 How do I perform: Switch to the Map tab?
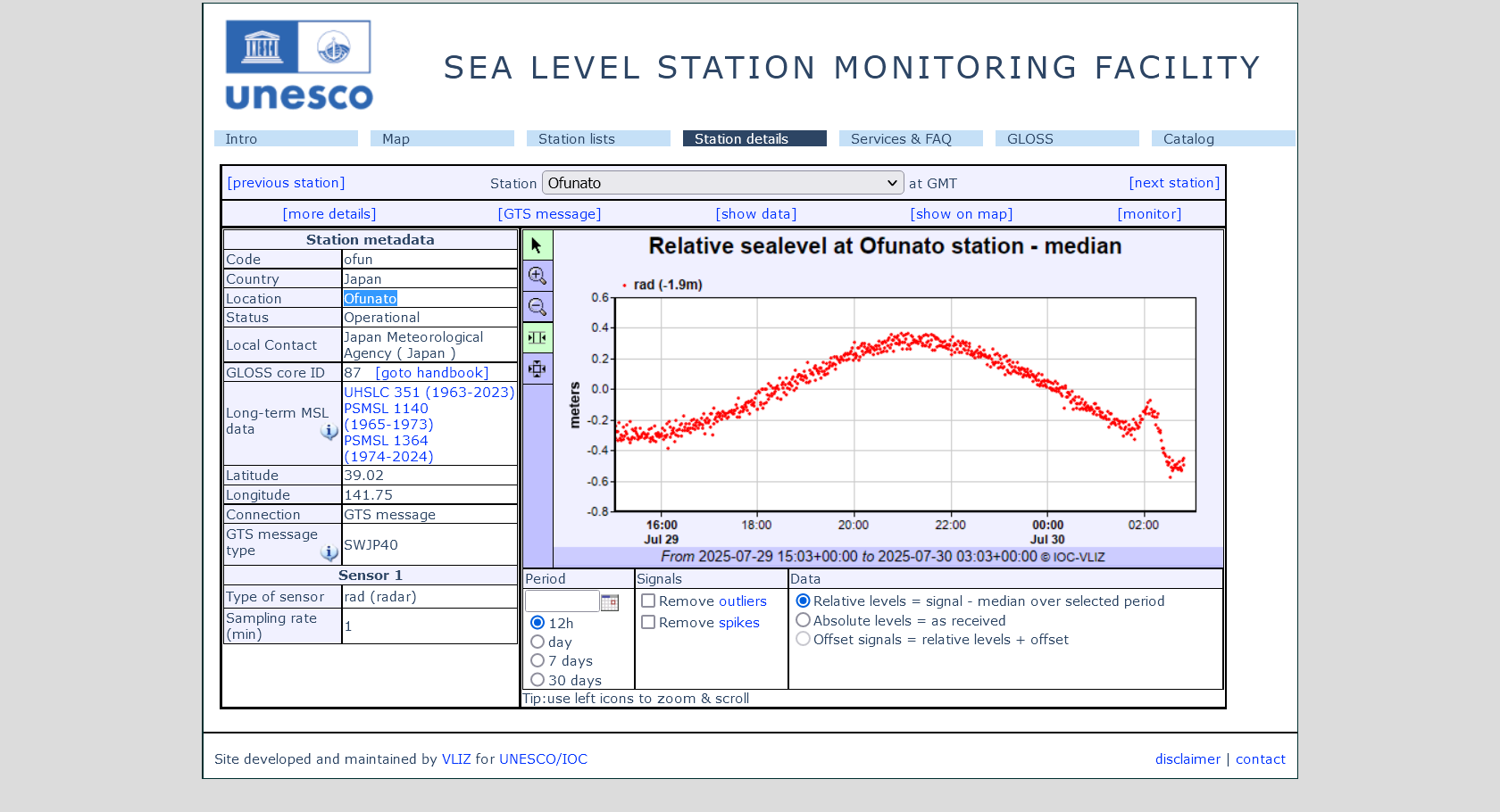[x=442, y=138]
